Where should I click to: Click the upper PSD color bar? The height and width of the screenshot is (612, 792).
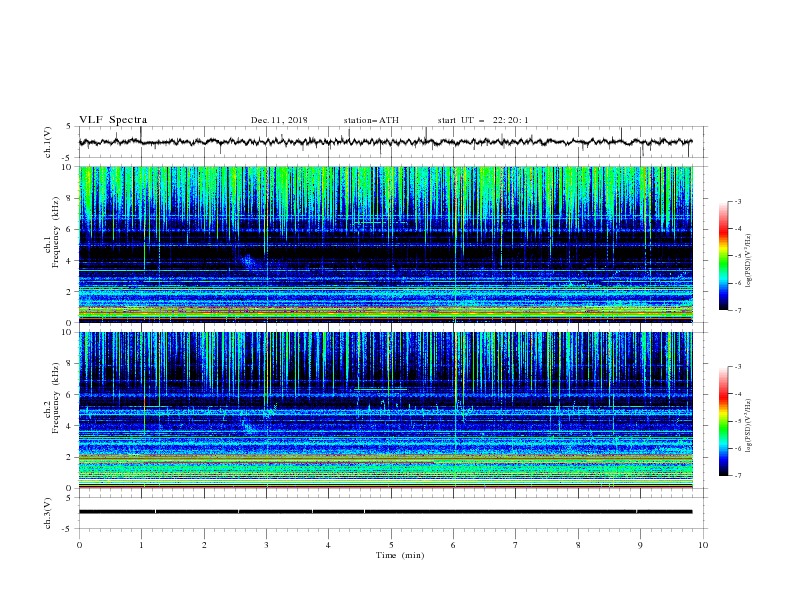(724, 256)
